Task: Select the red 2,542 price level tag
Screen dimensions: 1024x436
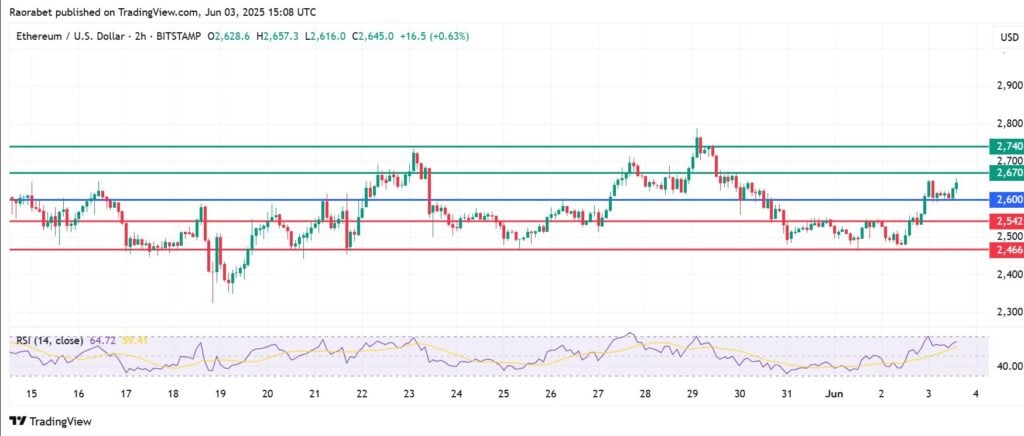Action: pos(1007,220)
